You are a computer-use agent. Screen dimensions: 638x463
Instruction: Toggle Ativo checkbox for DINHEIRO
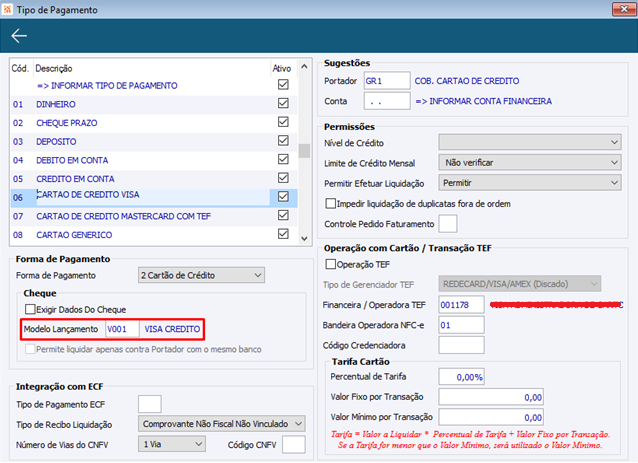pyautogui.click(x=283, y=103)
